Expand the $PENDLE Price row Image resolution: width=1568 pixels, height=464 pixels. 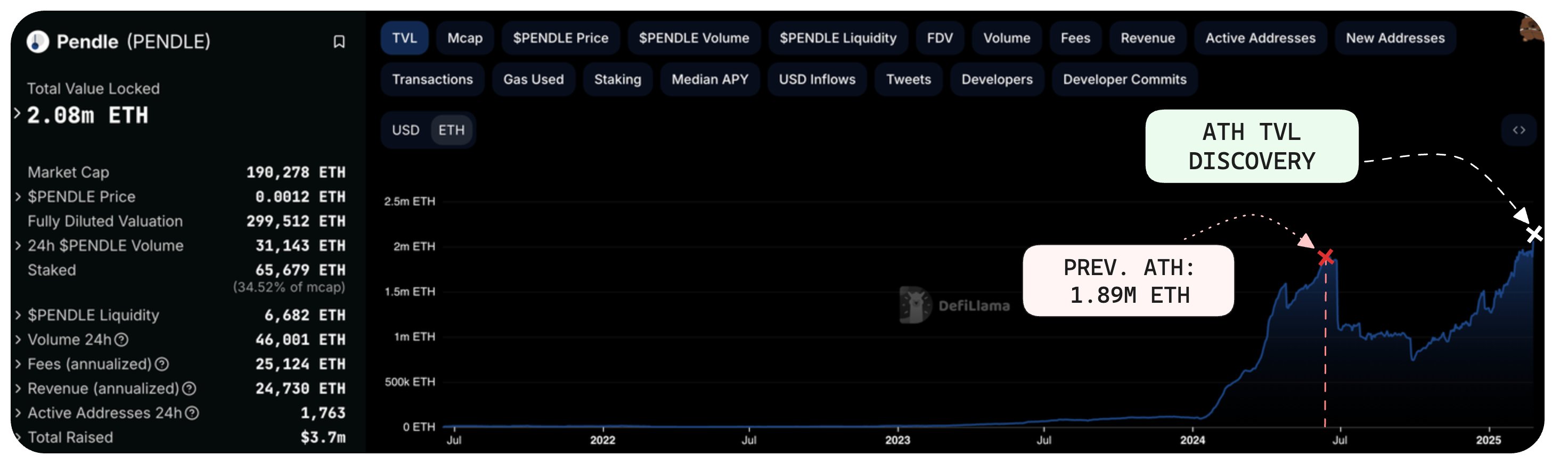18,196
